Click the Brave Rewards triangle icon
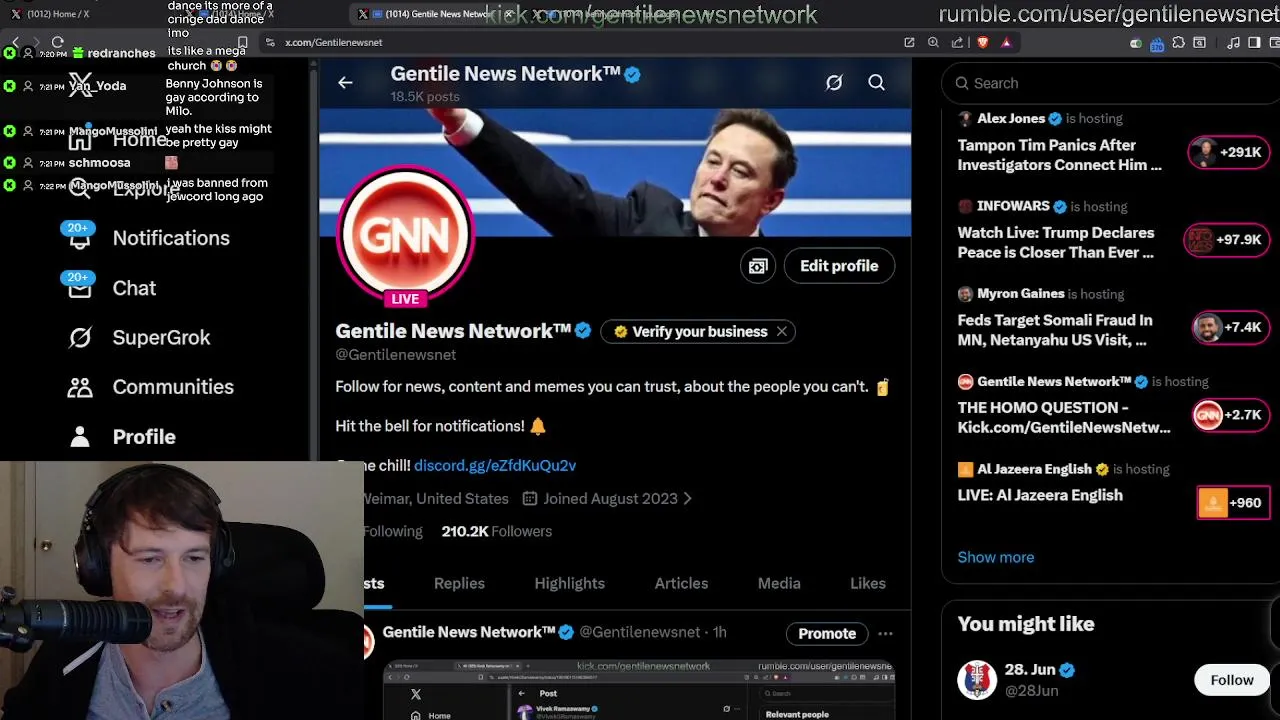This screenshot has width=1280, height=720. tap(1006, 43)
